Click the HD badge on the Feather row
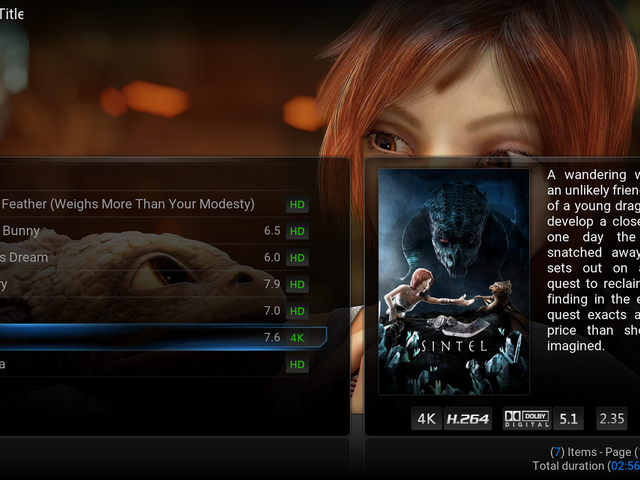 point(297,204)
